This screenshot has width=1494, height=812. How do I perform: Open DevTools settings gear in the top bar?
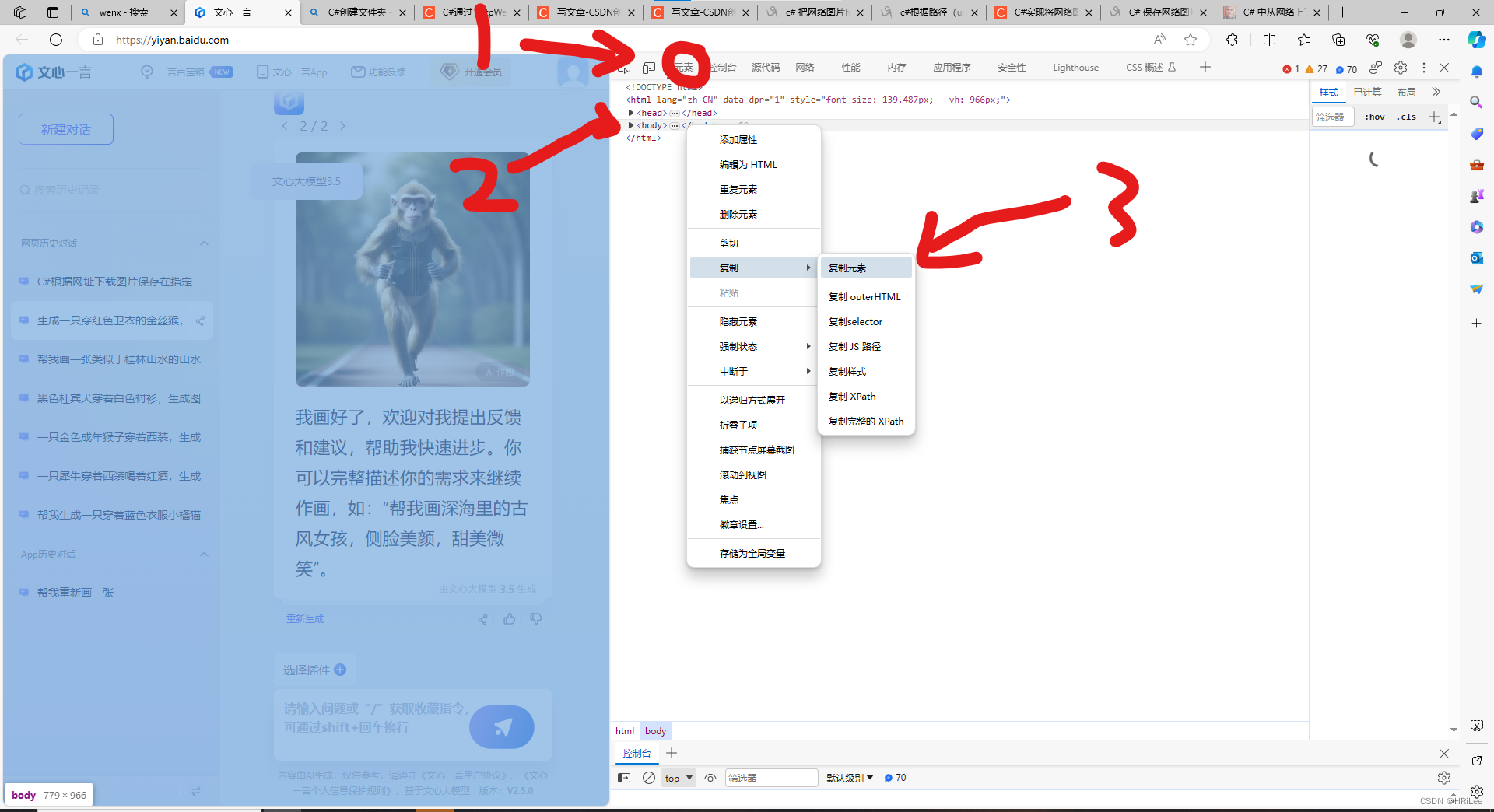point(1401,68)
